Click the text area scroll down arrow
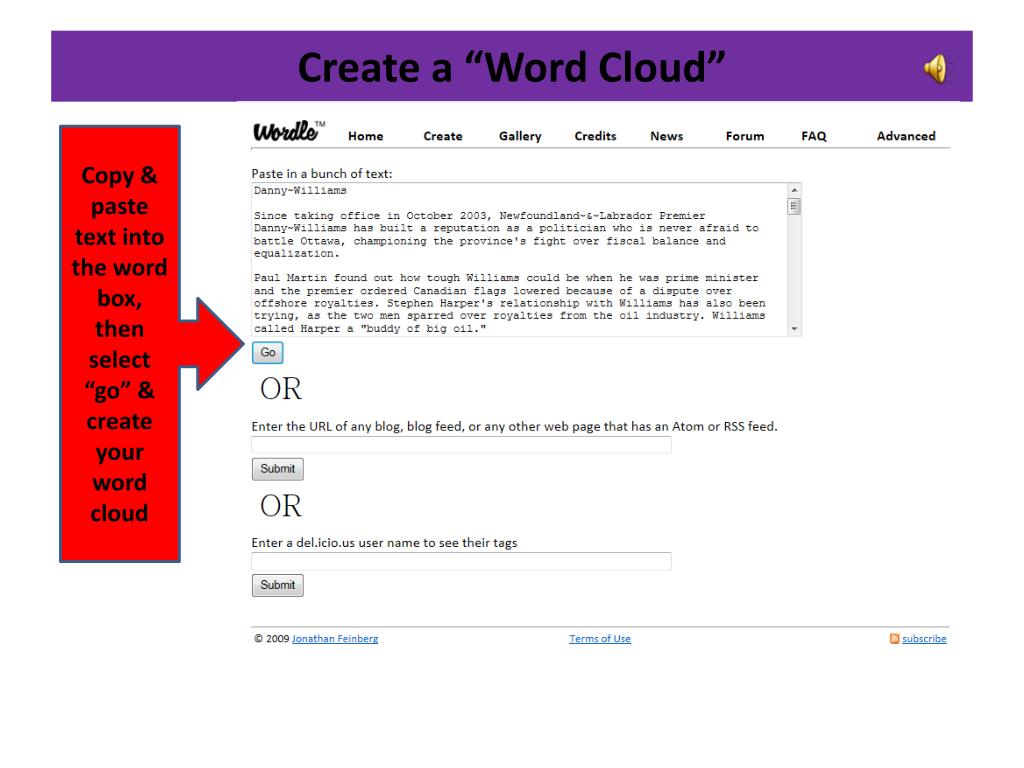 point(794,329)
